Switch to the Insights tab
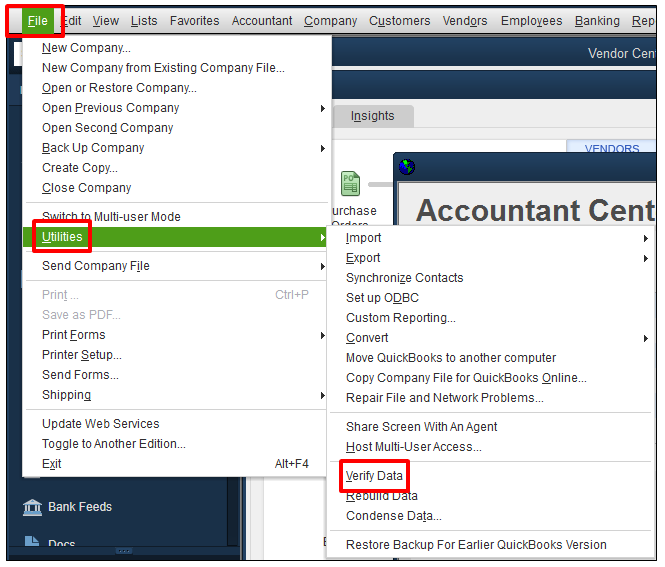The image size is (665, 567). (x=372, y=116)
